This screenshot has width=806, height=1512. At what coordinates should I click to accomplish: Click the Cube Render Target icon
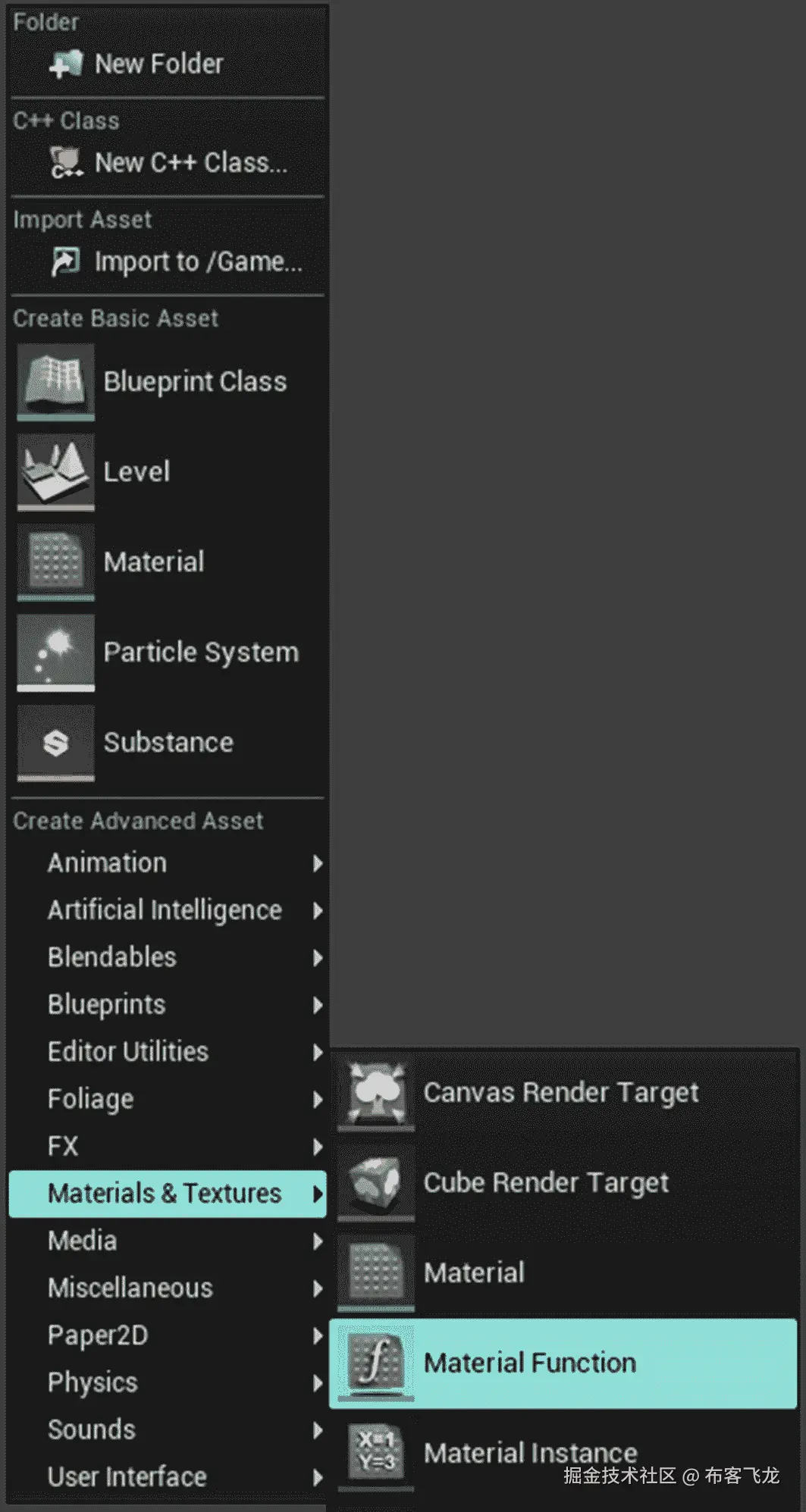coord(376,1182)
